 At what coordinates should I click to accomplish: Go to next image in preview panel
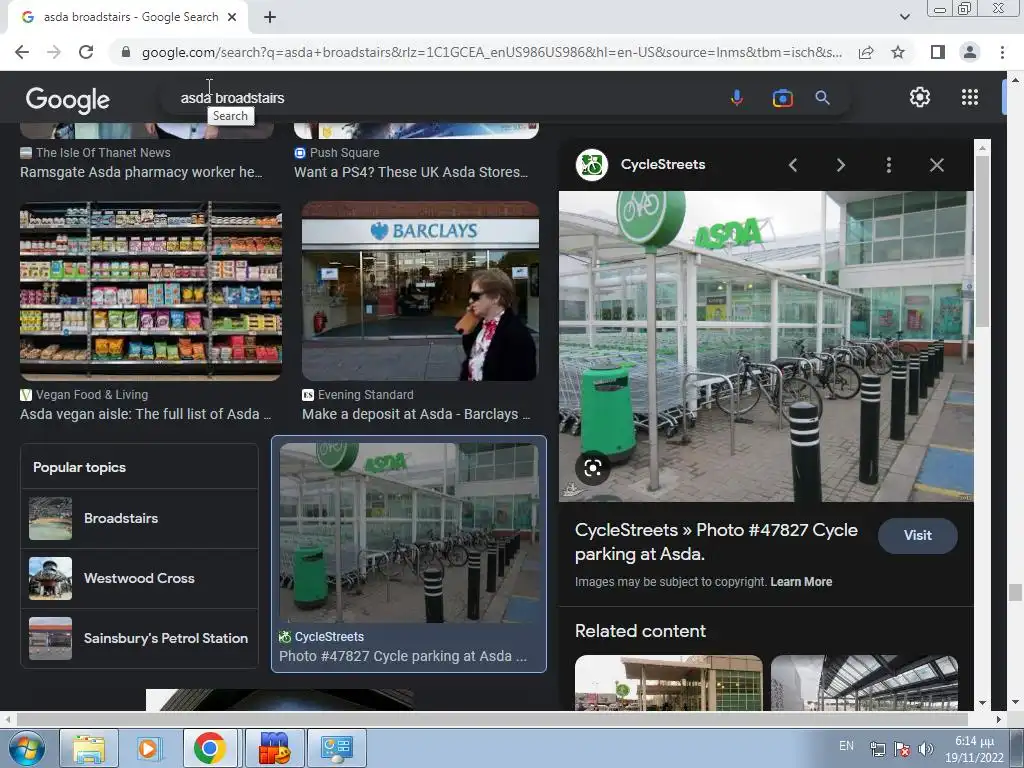tap(840, 165)
